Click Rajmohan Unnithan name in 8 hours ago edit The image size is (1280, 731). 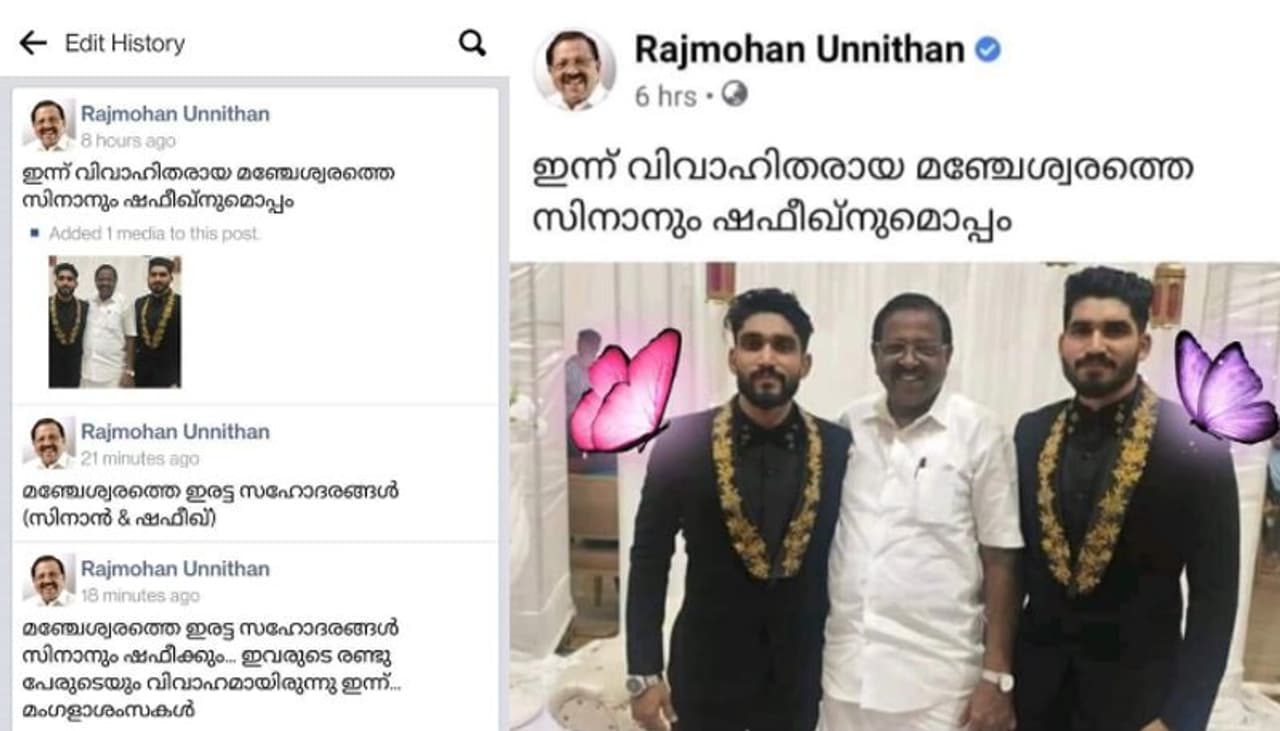tap(175, 114)
